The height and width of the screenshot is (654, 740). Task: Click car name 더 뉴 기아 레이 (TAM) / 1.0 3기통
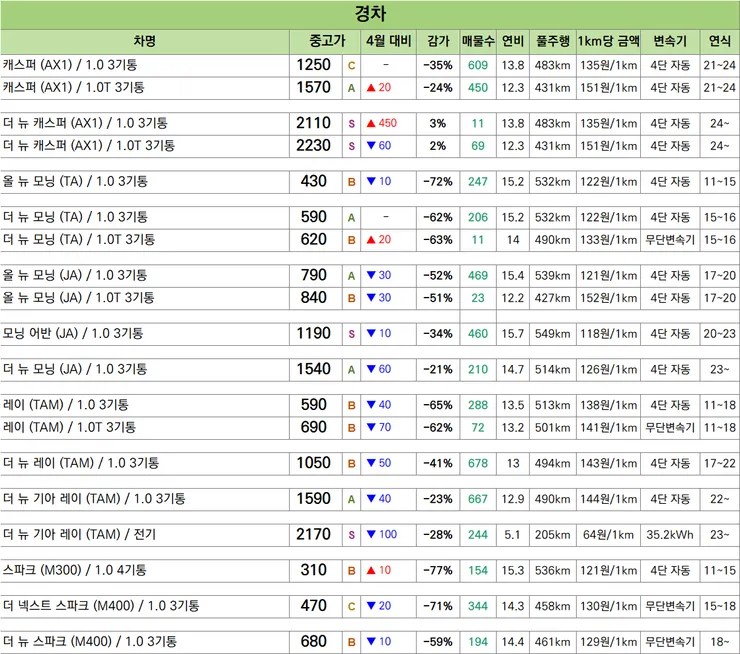[94, 499]
